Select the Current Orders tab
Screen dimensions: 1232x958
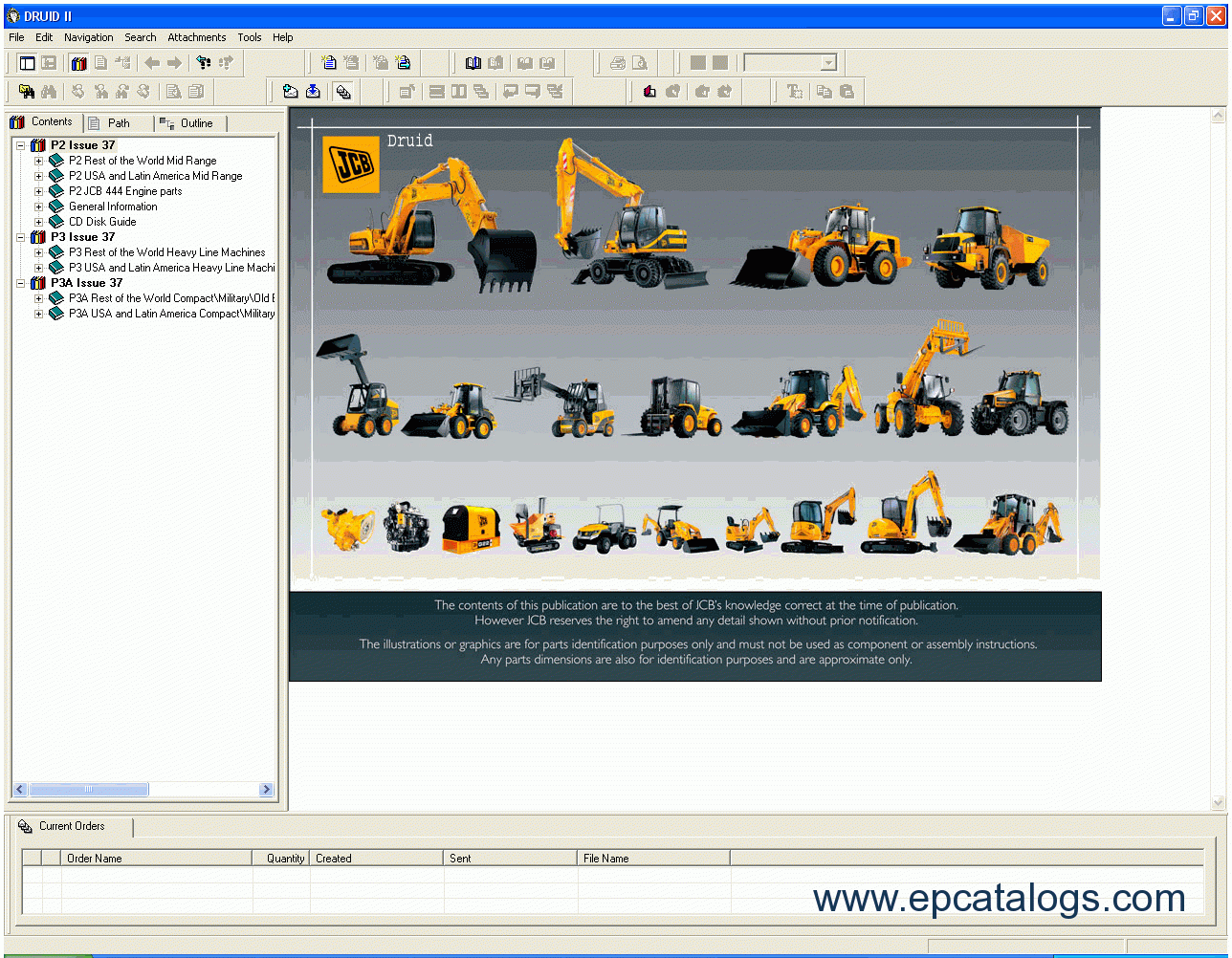click(x=72, y=826)
